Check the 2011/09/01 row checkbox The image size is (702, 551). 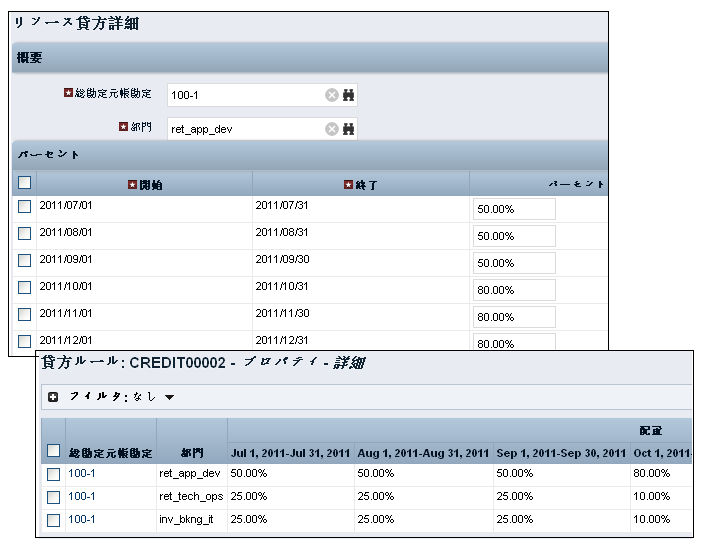pyautogui.click(x=24, y=260)
